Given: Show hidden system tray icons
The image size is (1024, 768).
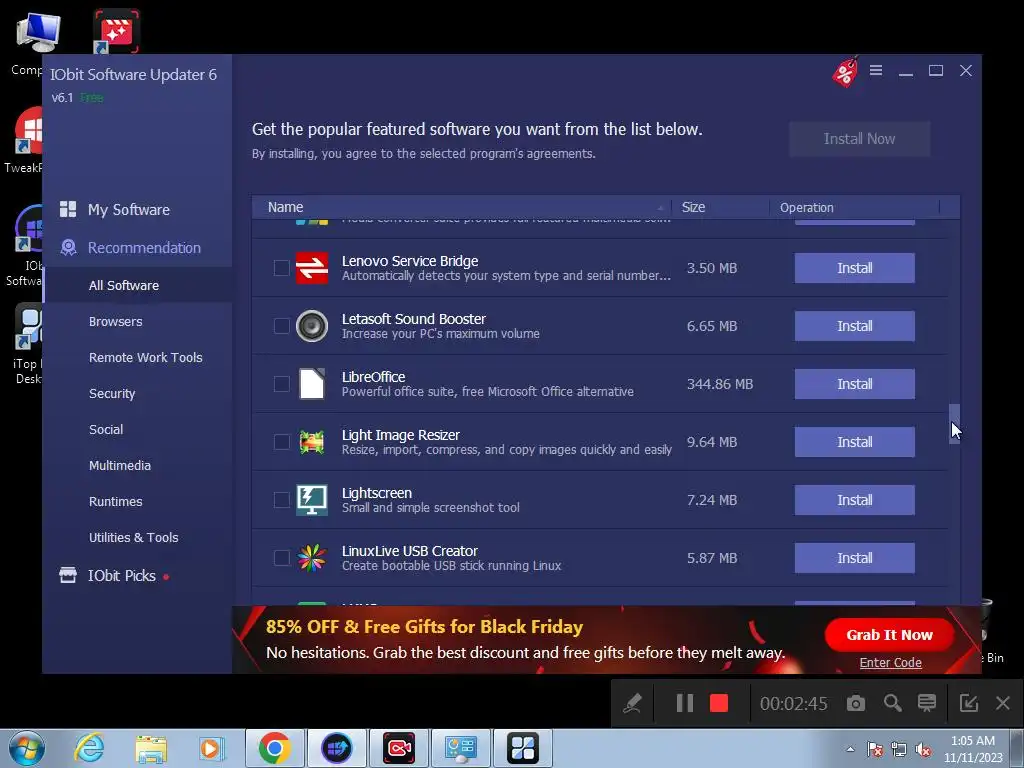Looking at the screenshot, I should (850, 749).
